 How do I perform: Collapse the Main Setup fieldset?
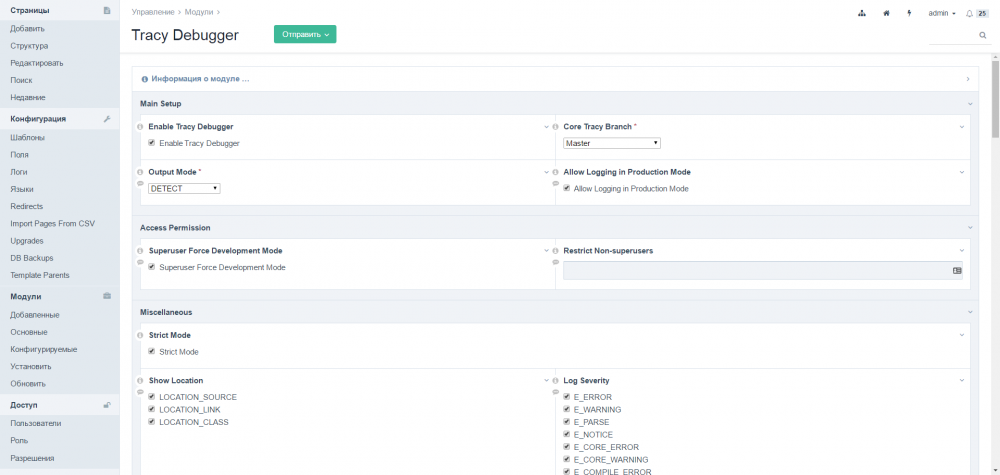click(x=970, y=103)
